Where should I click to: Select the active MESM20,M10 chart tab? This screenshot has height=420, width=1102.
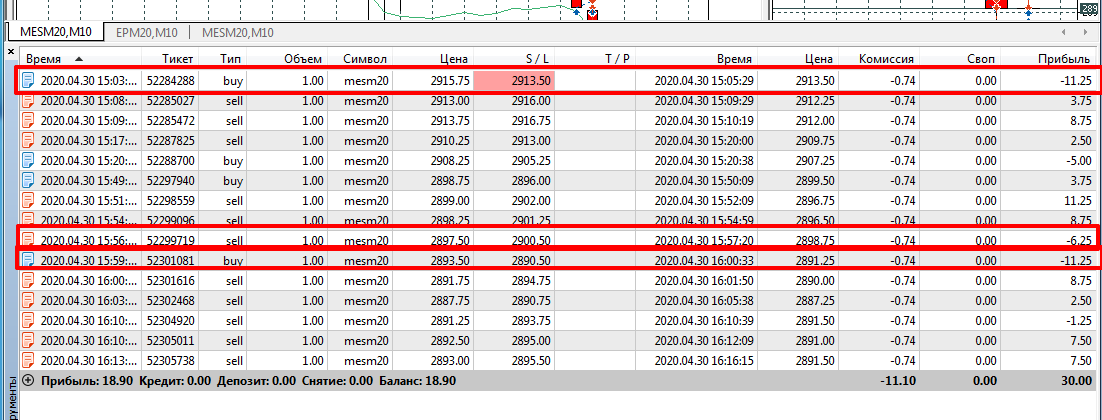(x=54, y=32)
